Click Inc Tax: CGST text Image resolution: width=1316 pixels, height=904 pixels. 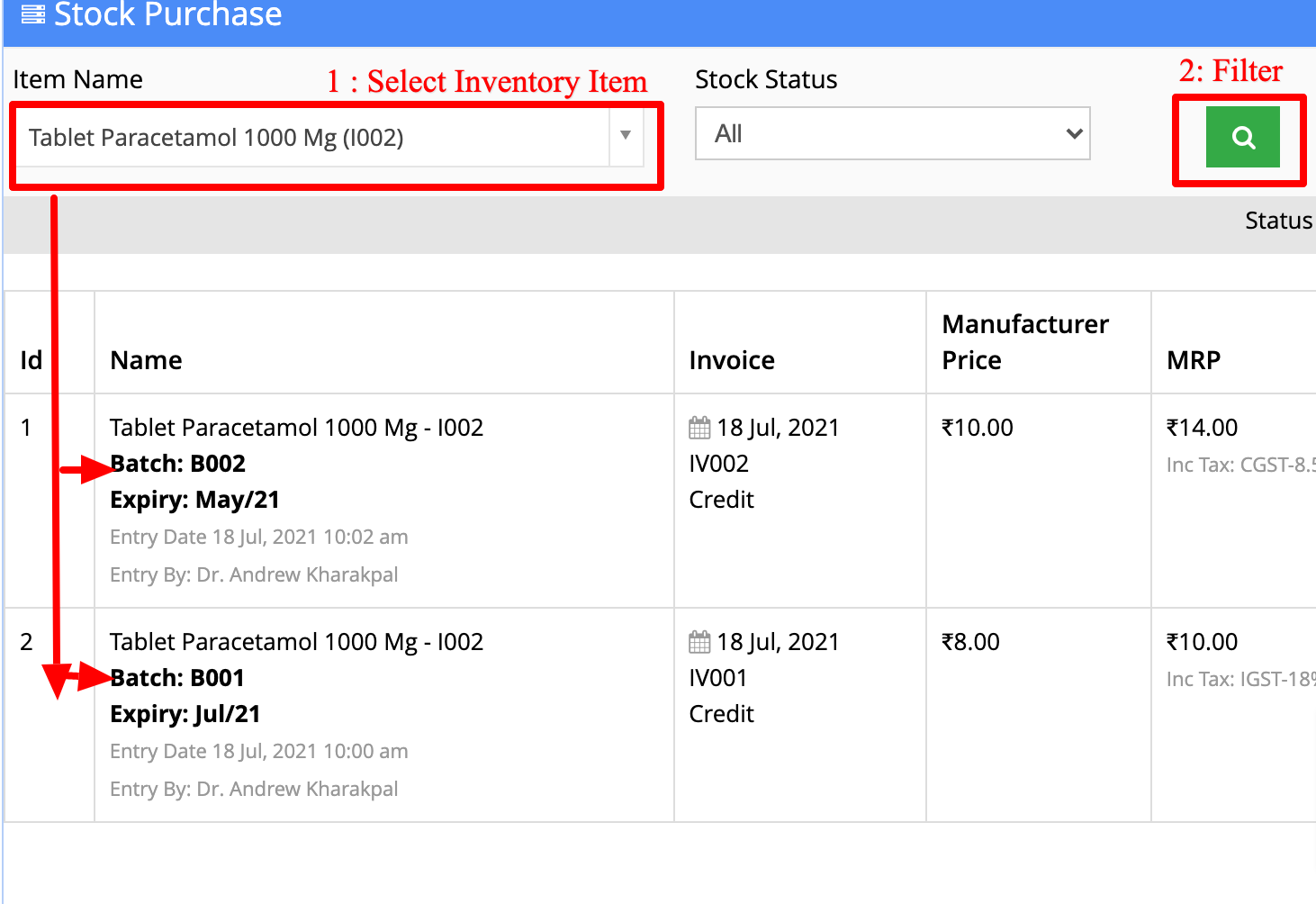(1240, 465)
